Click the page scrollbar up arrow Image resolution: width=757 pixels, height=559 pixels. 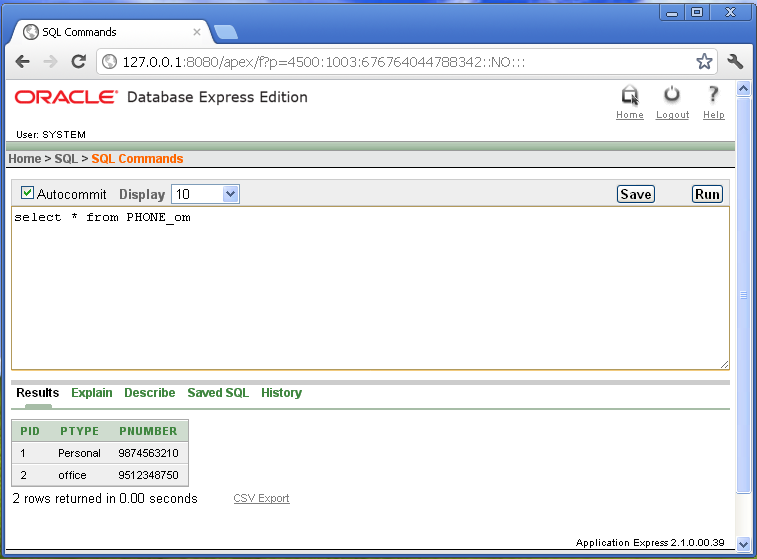[743, 89]
